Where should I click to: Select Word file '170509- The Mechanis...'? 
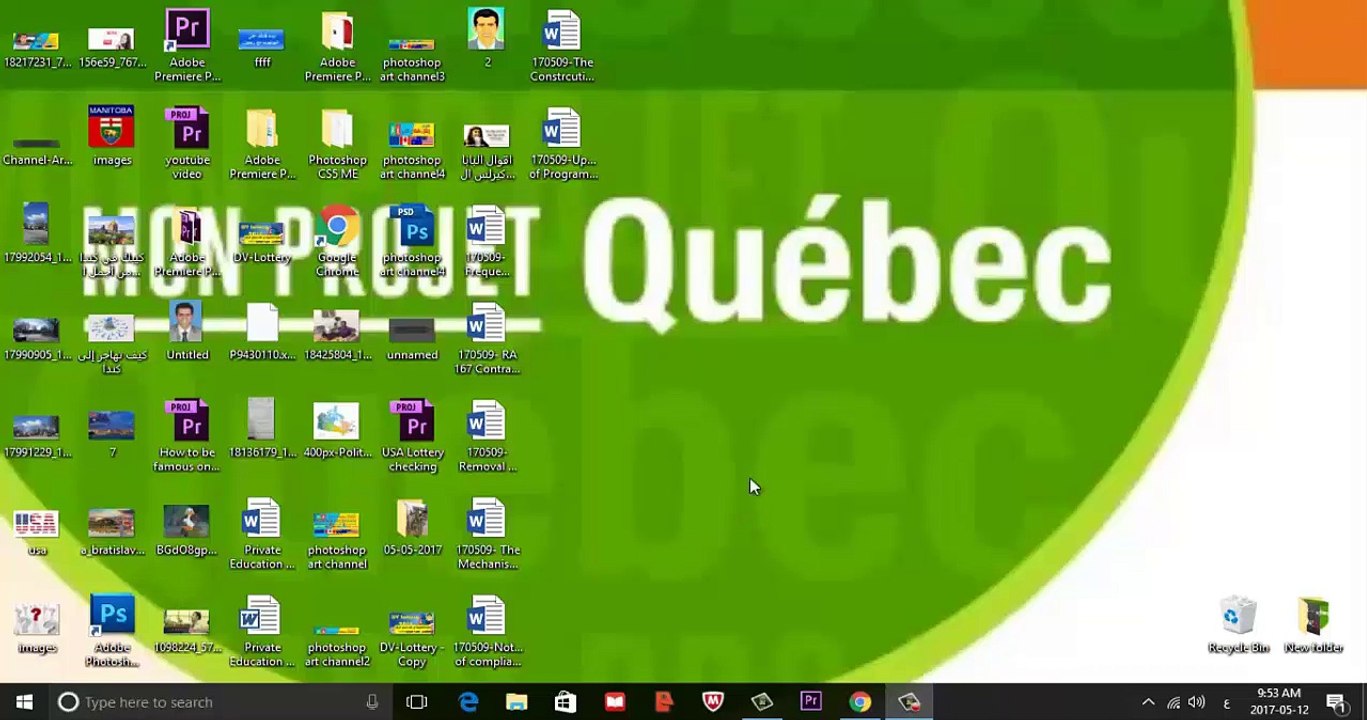(x=487, y=535)
